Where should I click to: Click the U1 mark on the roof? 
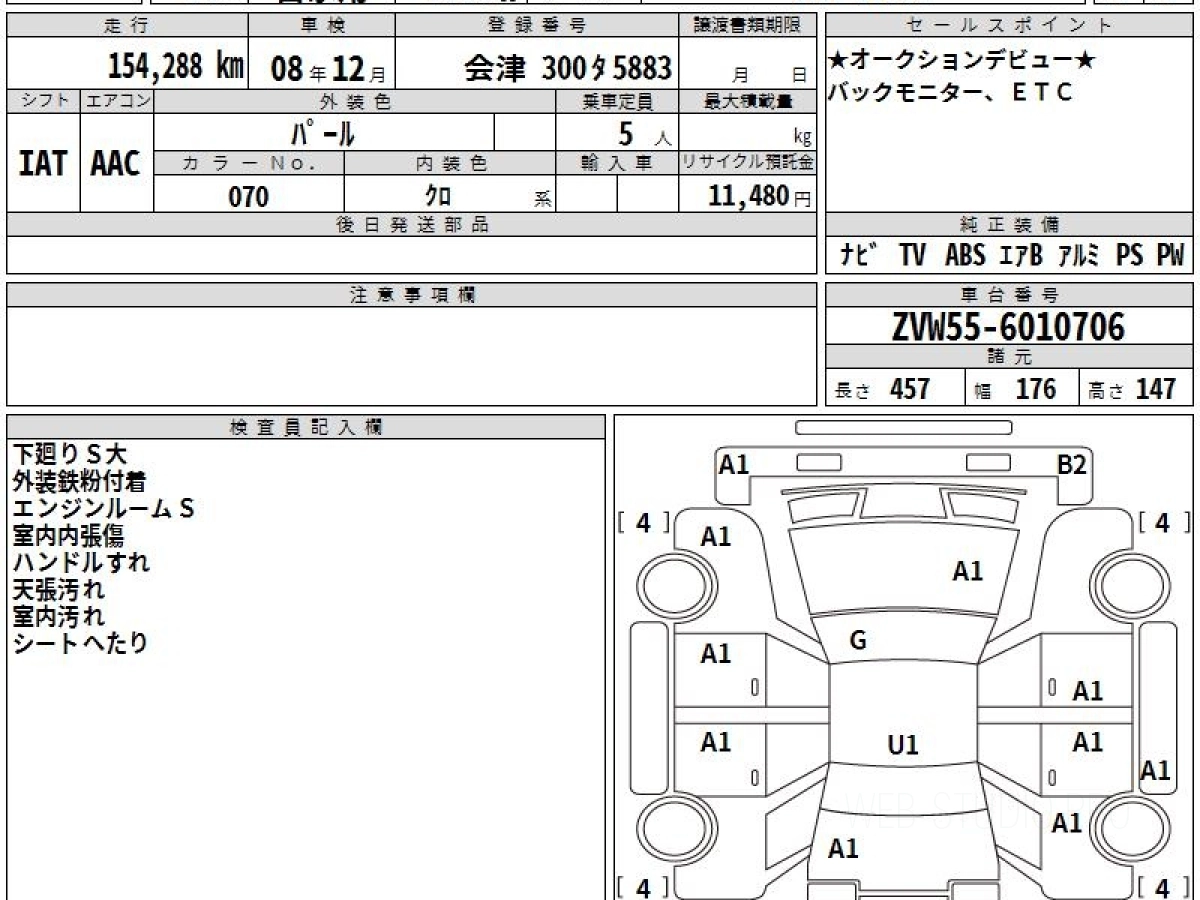(902, 744)
